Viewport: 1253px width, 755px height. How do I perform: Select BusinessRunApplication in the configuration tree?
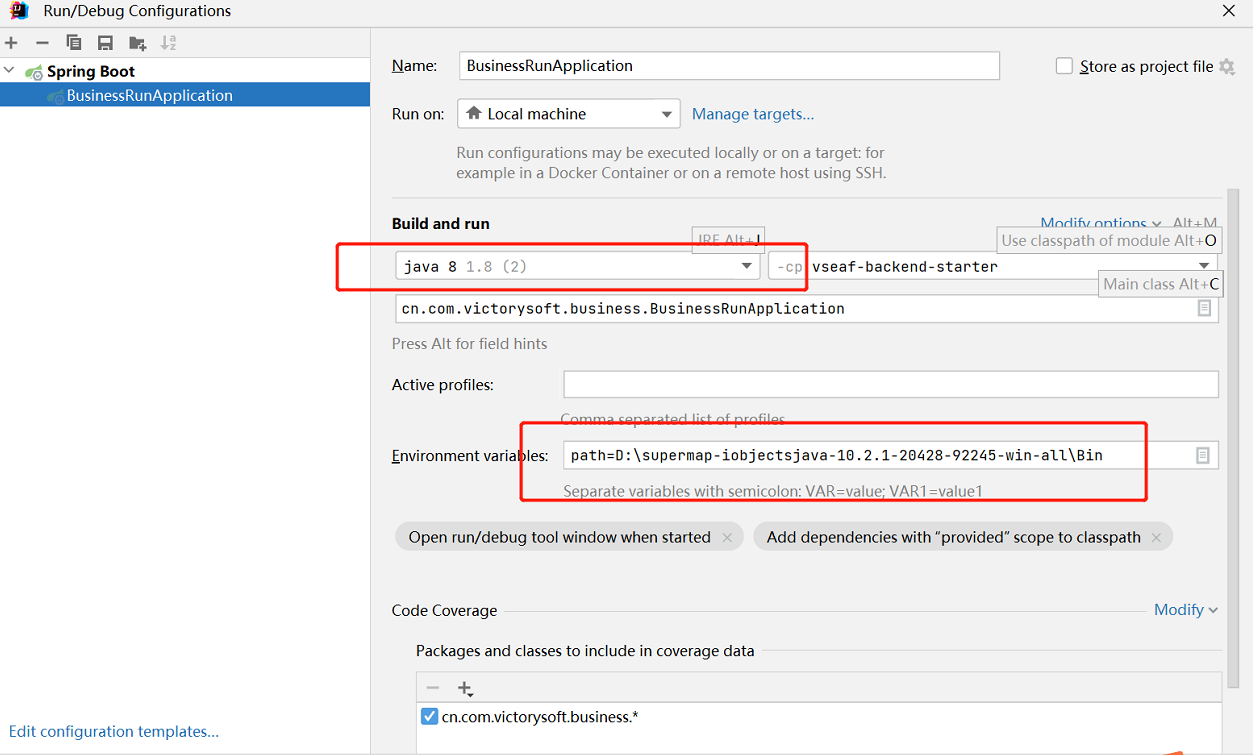tap(149, 95)
